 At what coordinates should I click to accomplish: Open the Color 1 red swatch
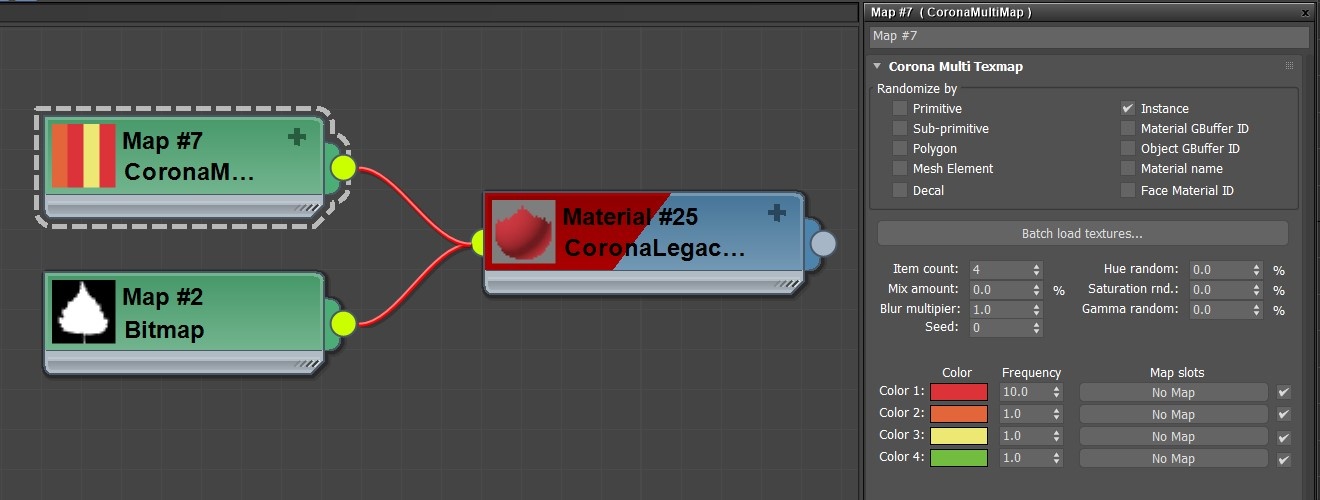point(959,392)
